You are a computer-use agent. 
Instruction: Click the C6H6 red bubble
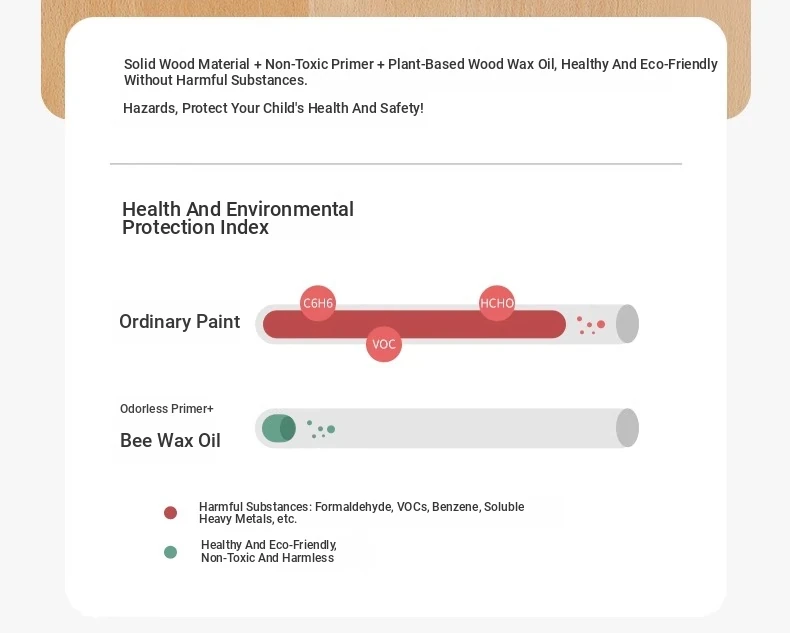click(318, 303)
